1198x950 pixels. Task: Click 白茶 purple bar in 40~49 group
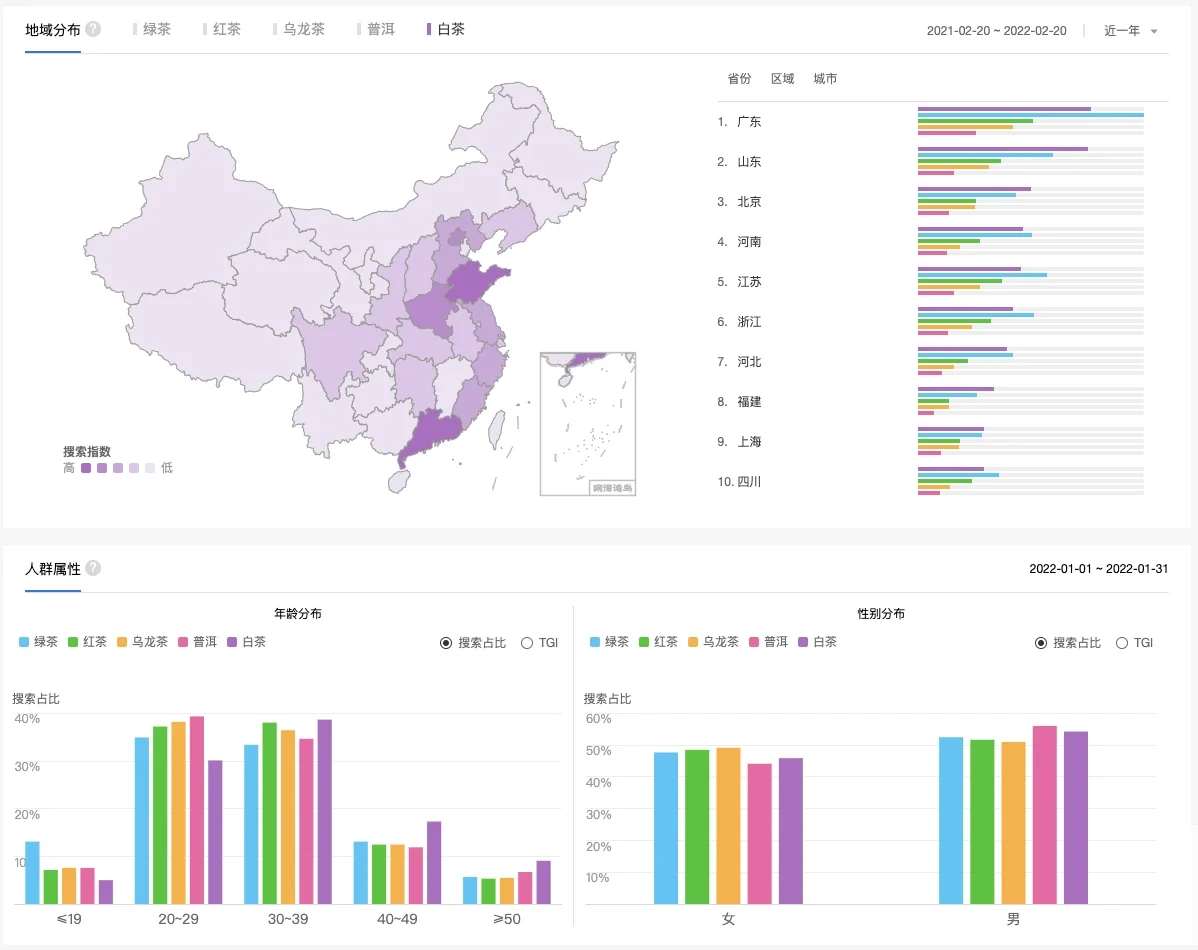(434, 862)
